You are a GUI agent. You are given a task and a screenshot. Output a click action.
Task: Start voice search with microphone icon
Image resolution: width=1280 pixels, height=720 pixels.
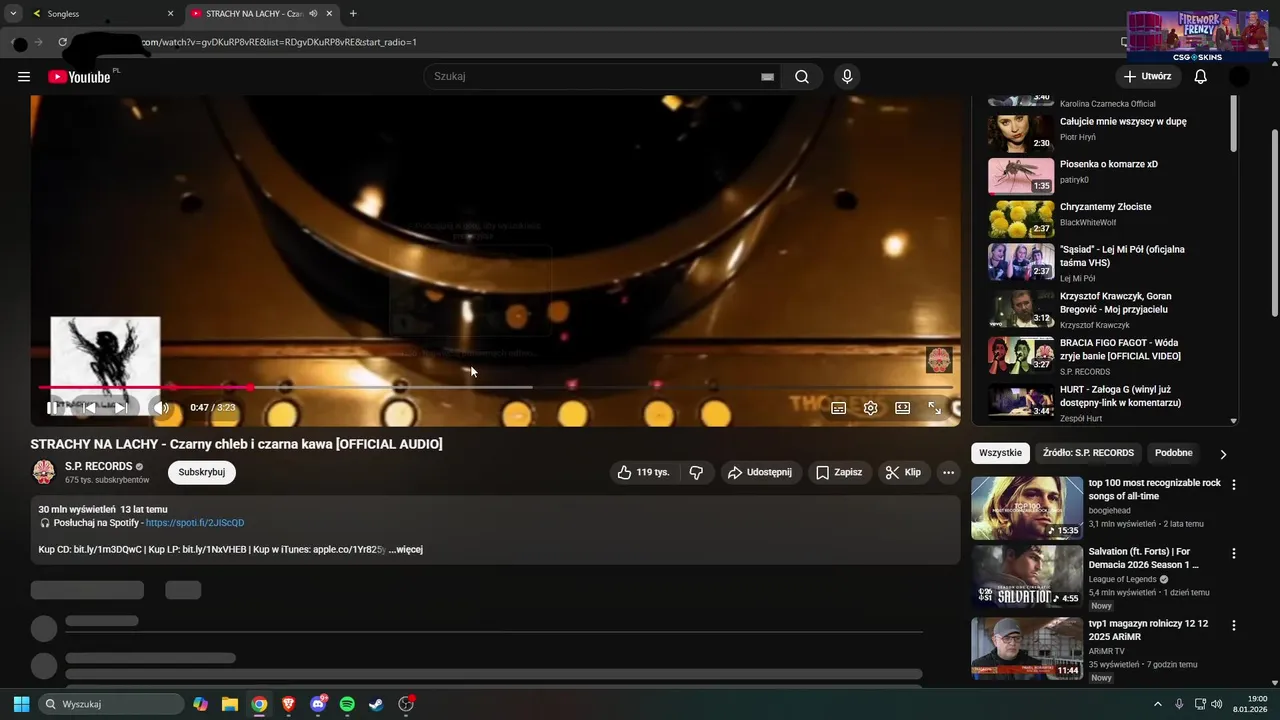[847, 77]
